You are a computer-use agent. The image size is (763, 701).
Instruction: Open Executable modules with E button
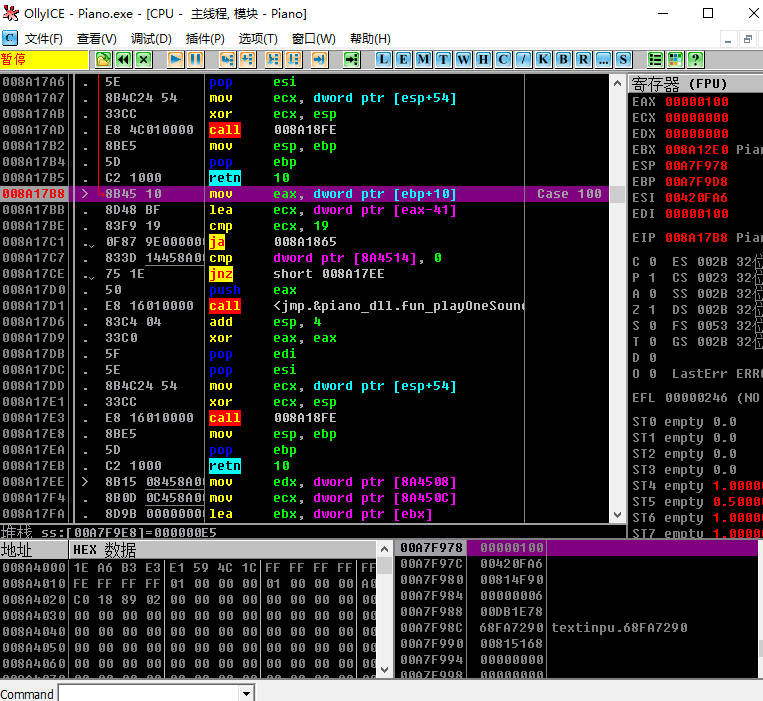[403, 60]
